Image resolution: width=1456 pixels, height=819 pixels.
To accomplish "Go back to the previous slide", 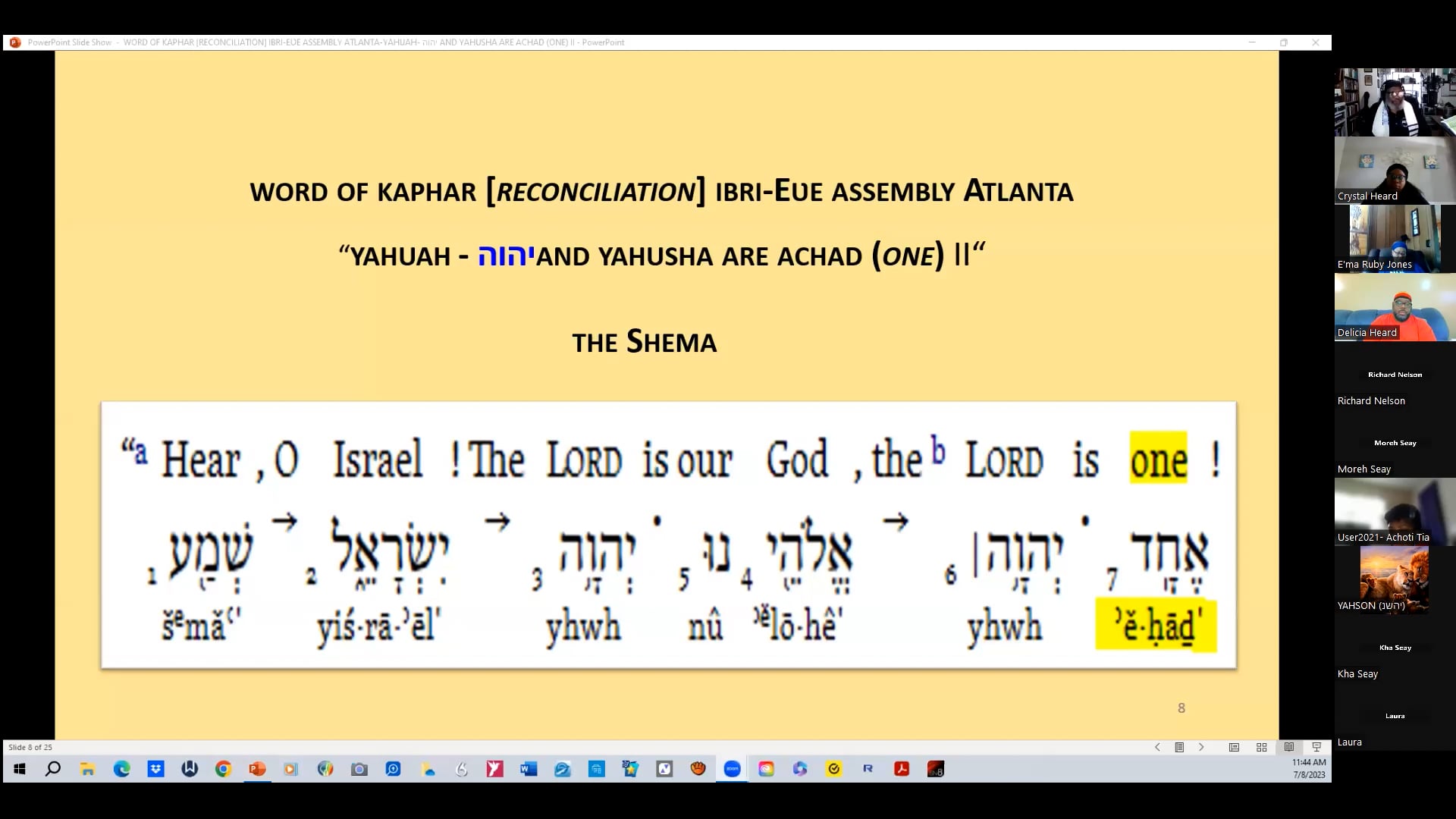I will point(1158,747).
